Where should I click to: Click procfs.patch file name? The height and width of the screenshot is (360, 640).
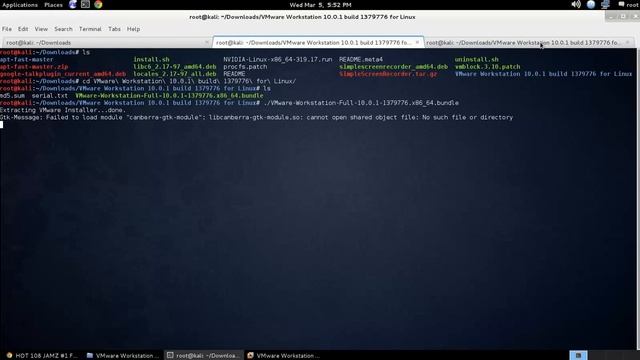[245, 67]
